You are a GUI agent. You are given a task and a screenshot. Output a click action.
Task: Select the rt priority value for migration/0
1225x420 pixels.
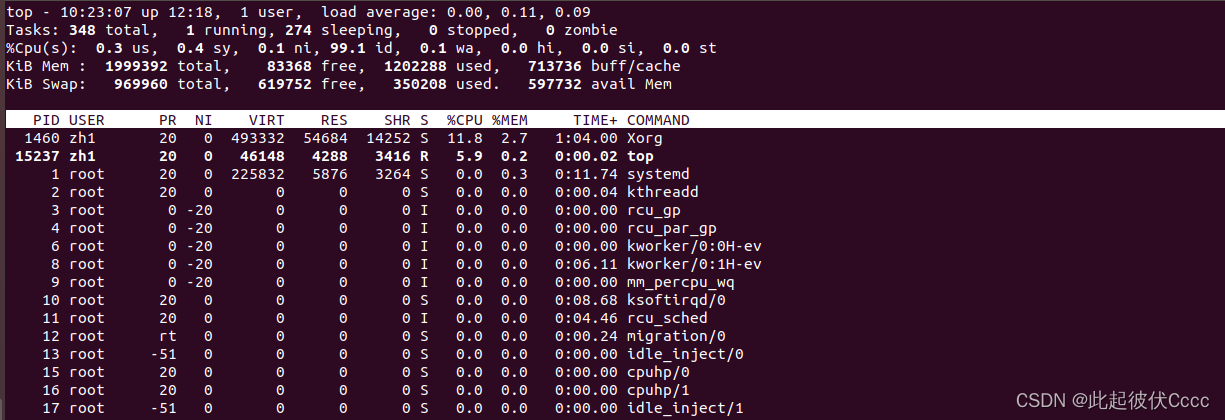tap(168, 336)
